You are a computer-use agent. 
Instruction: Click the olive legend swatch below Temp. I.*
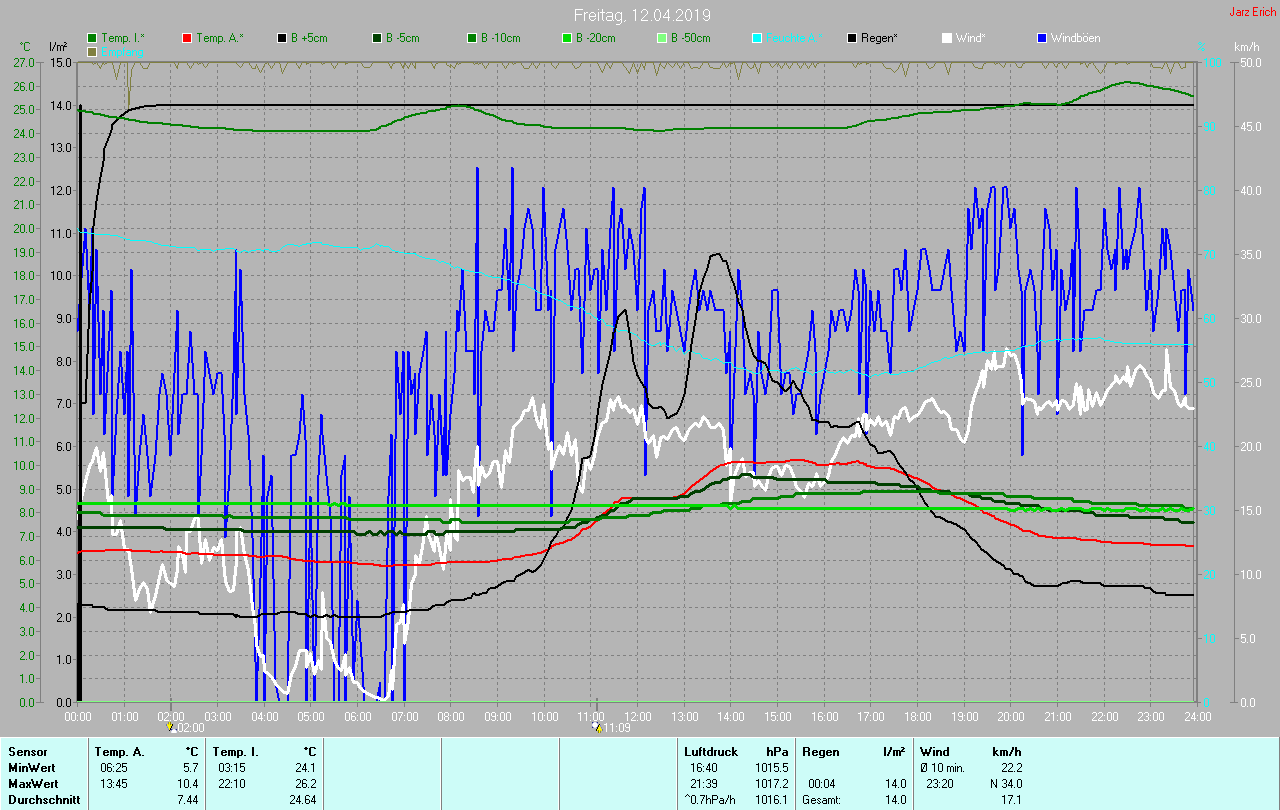[93, 51]
